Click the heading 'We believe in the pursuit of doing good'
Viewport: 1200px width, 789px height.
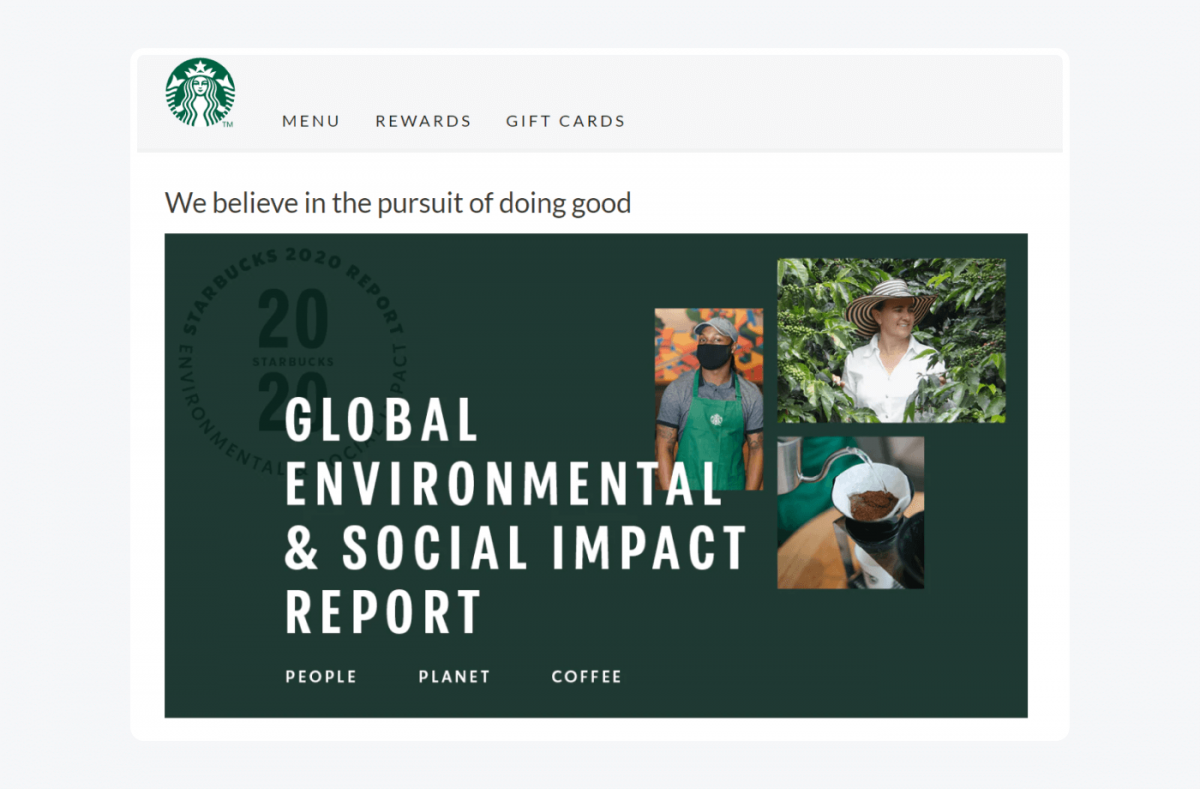pyautogui.click(x=398, y=203)
